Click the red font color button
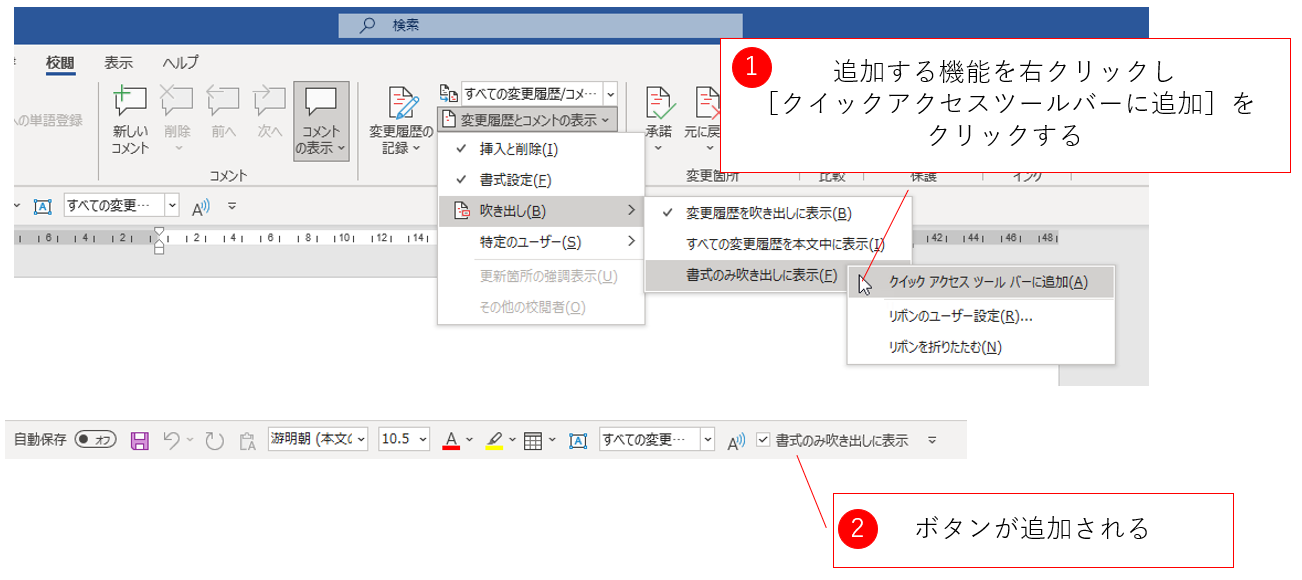Image resolution: width=1302 pixels, height=580 pixels. pyautogui.click(x=451, y=440)
